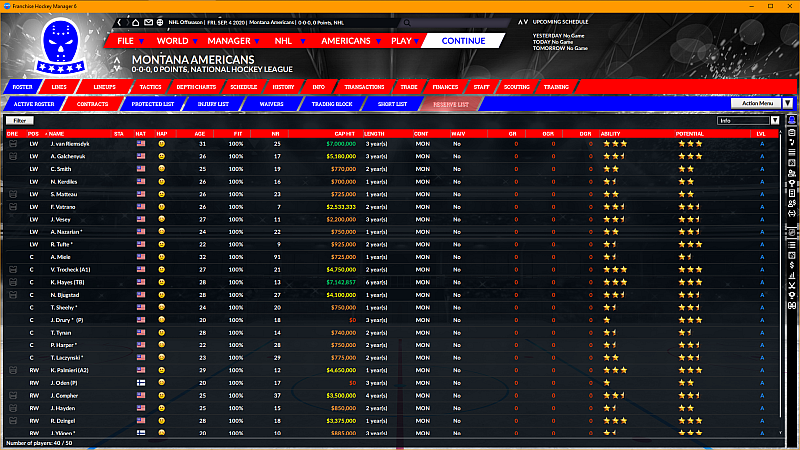Click the jersey icon beside F. Vatrano
Viewport: 800px width, 450px height.
click(13, 205)
